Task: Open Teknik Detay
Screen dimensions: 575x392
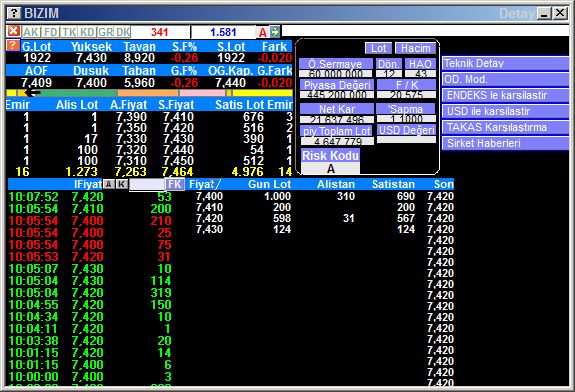Action: pos(505,63)
